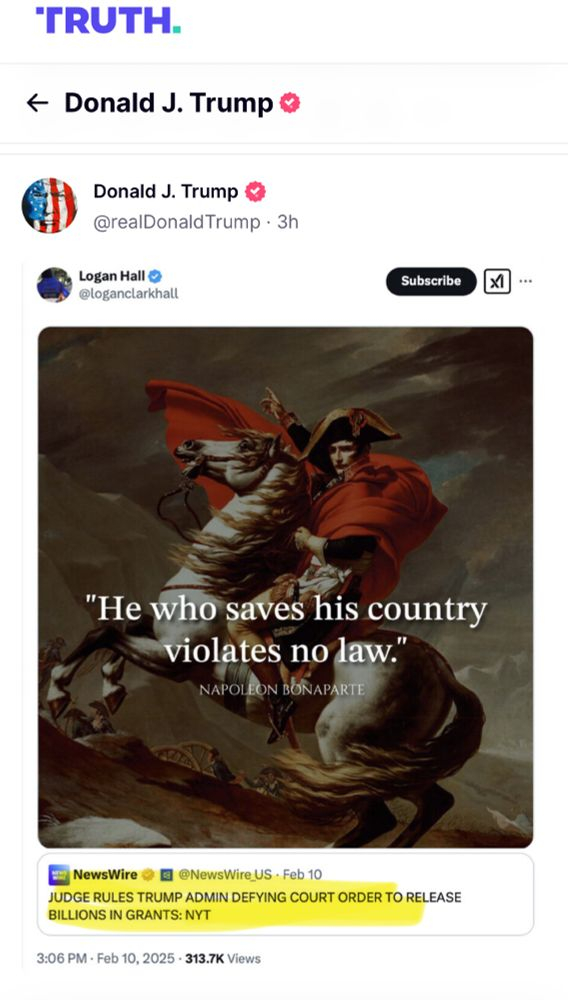Screen dimensions: 568x1000
Task: Select Logan Hall's blue verified checkmark
Action: point(156,276)
